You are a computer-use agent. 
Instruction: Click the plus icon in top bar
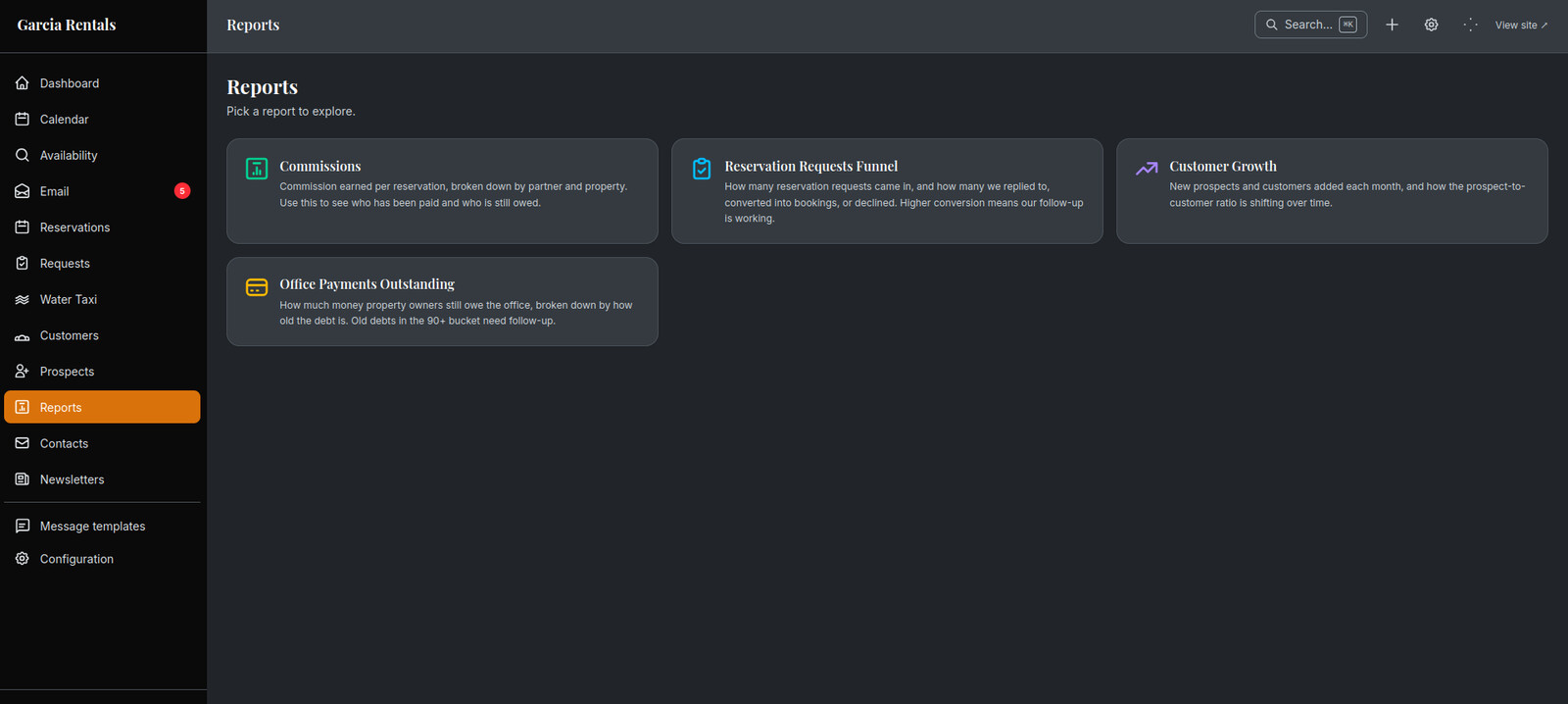pyautogui.click(x=1392, y=25)
